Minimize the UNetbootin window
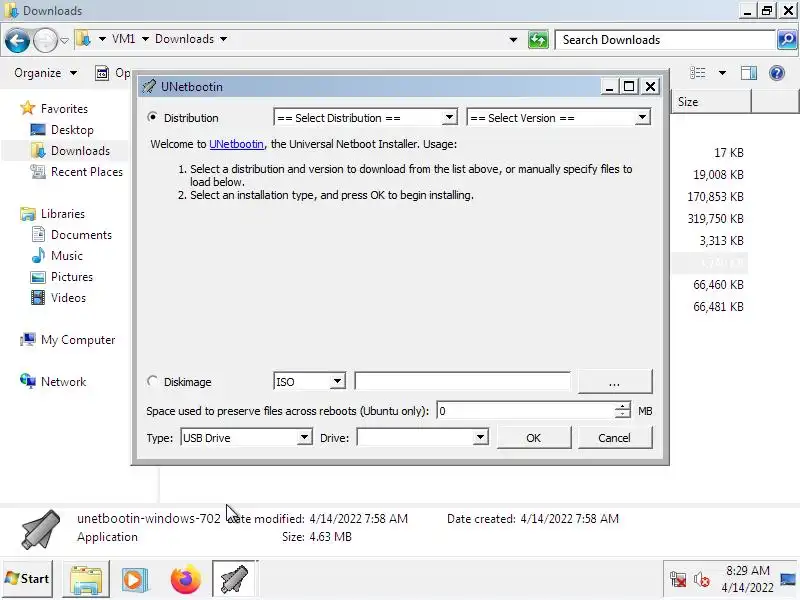 [609, 87]
